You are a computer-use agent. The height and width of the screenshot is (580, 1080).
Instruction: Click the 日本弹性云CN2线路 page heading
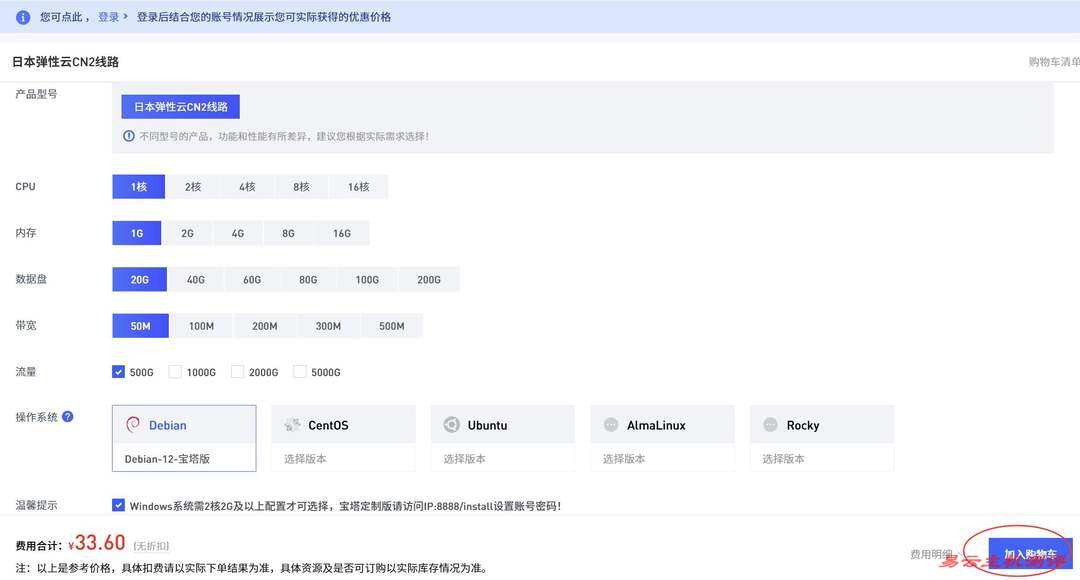click(x=65, y=62)
